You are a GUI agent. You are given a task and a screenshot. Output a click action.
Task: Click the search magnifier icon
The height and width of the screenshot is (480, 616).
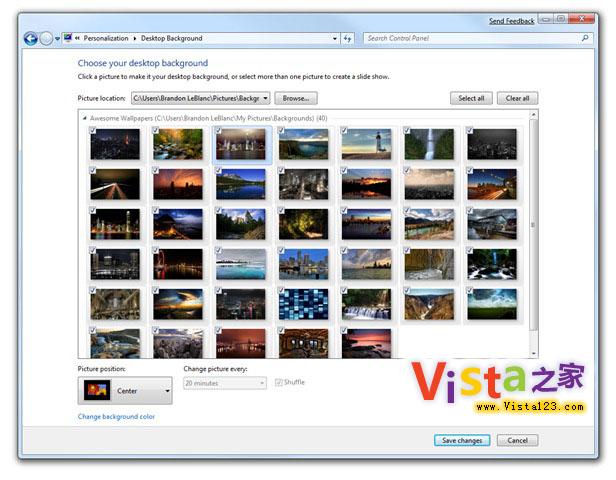click(x=585, y=39)
